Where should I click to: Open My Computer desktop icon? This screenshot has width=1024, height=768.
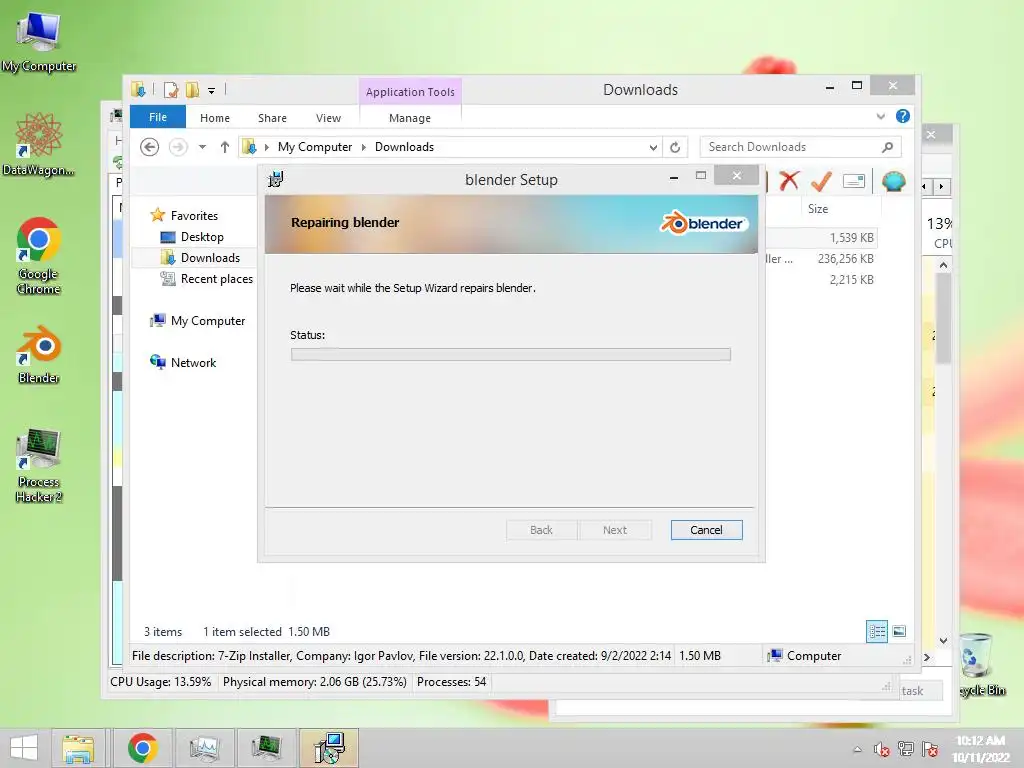click(39, 42)
